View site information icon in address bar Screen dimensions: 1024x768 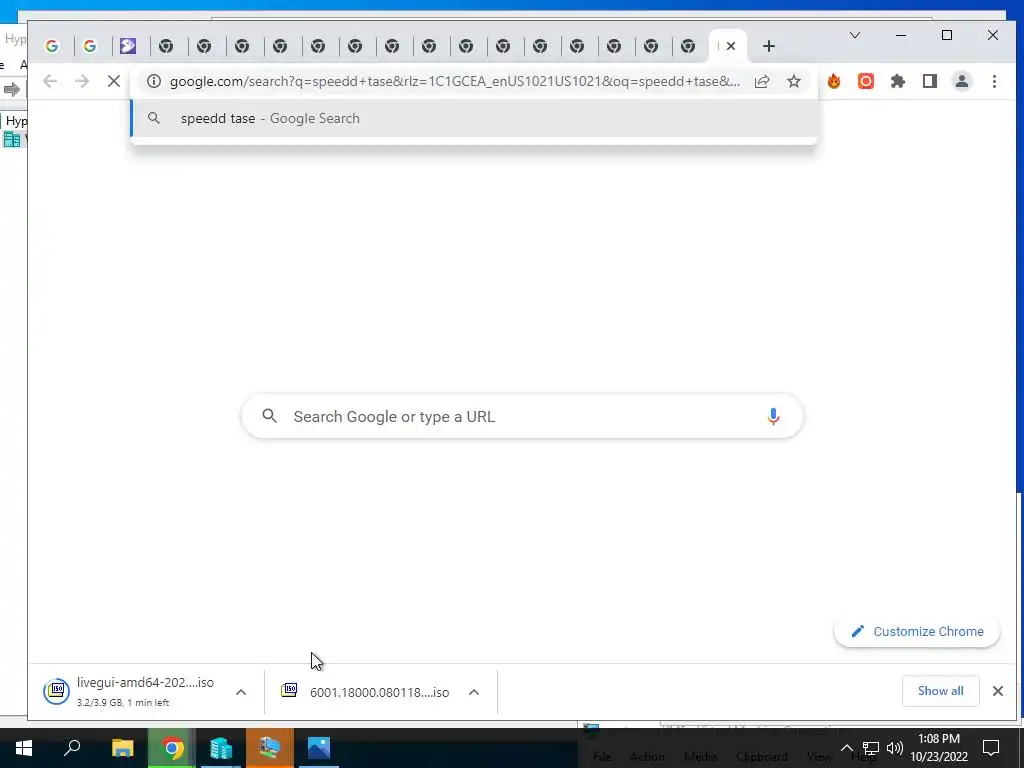[x=153, y=82]
